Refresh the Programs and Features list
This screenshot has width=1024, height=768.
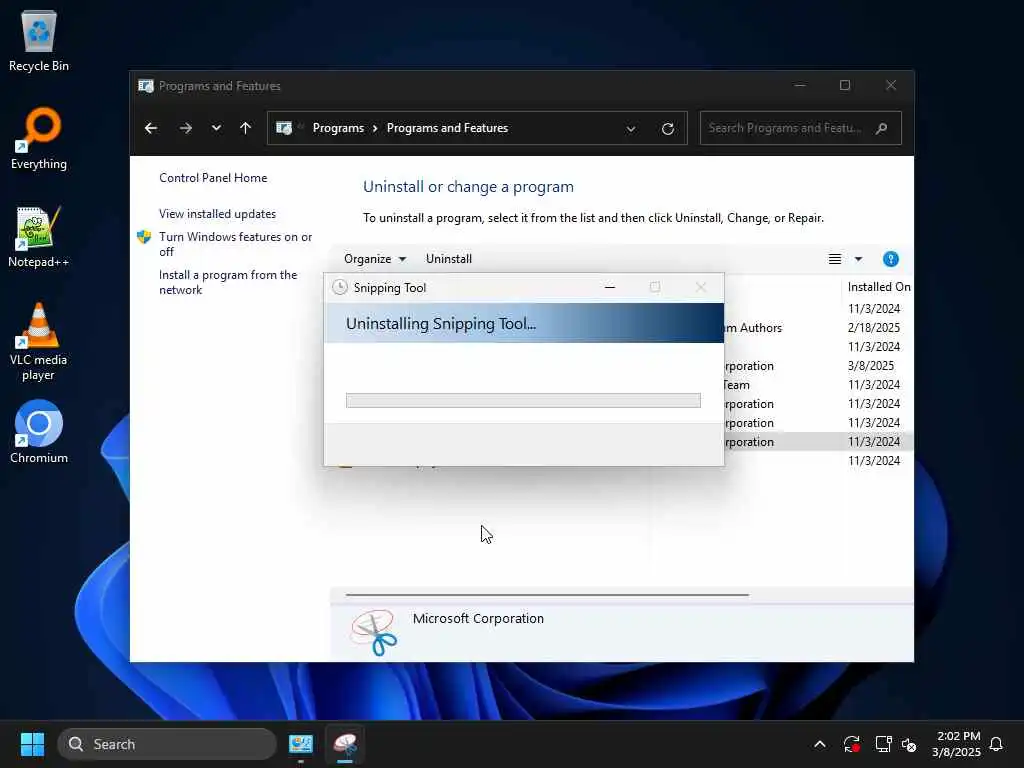[x=667, y=129]
